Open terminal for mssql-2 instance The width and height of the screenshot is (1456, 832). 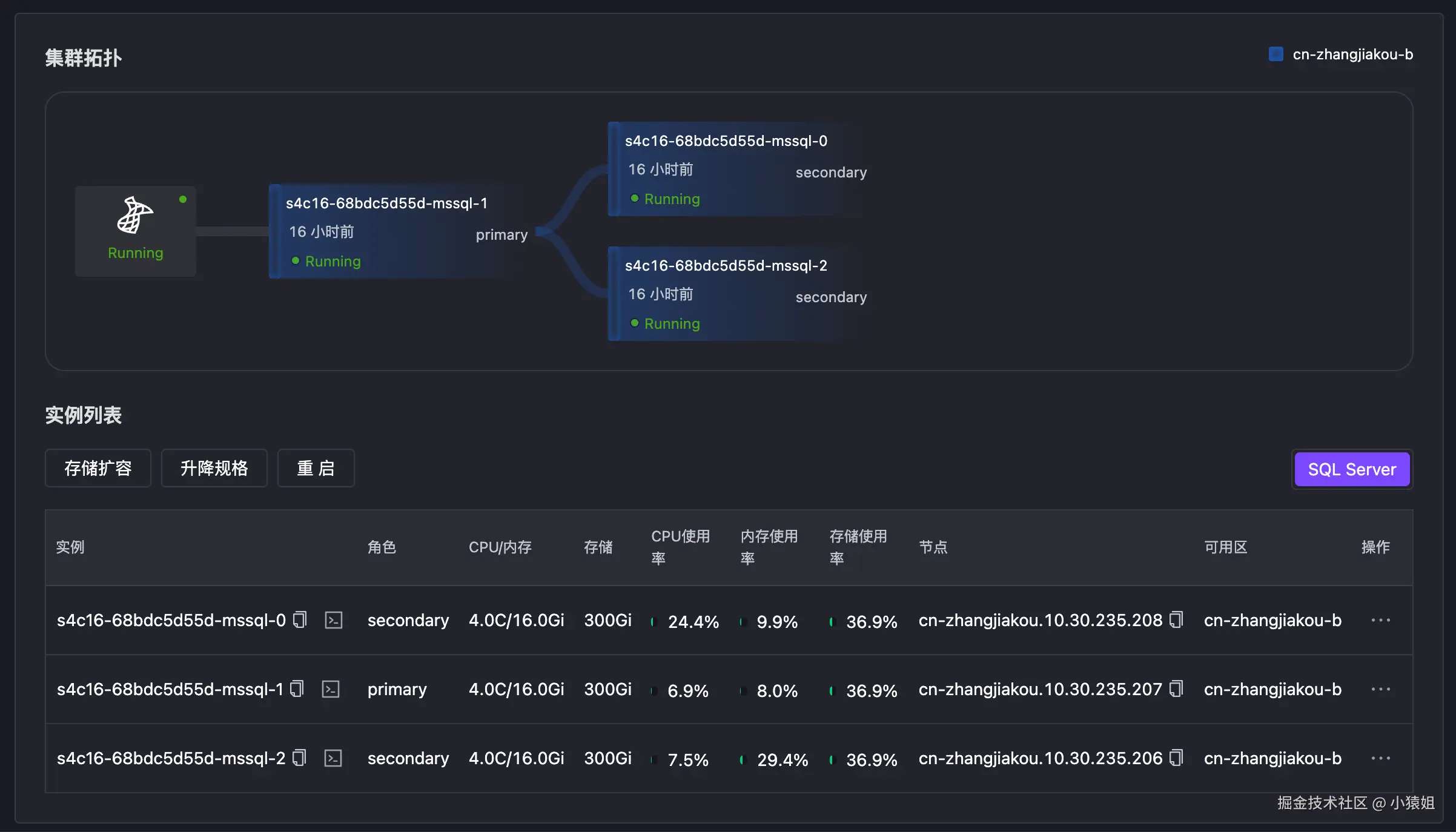pyautogui.click(x=333, y=758)
